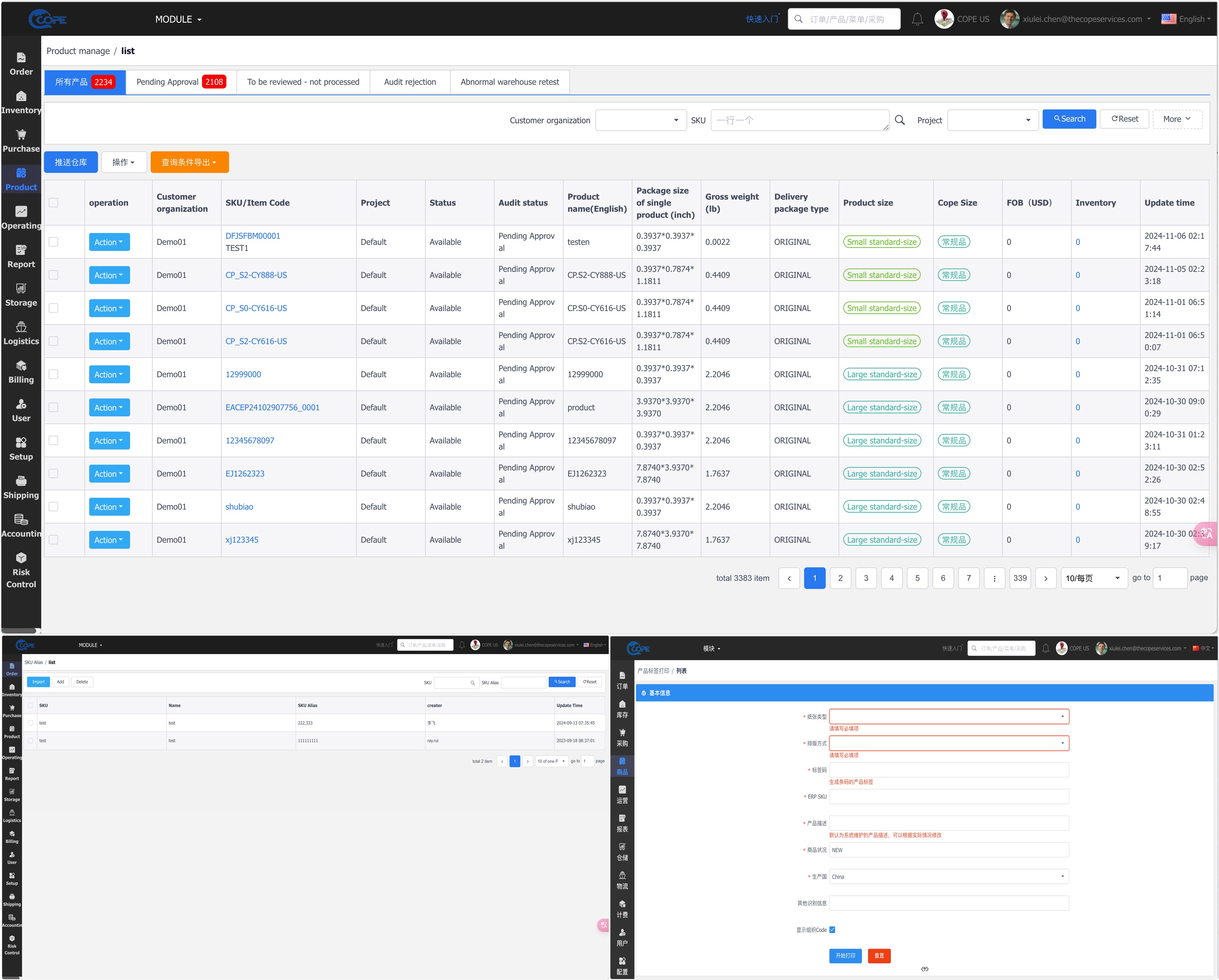Click the magnifier icon beside SKU field

899,120
